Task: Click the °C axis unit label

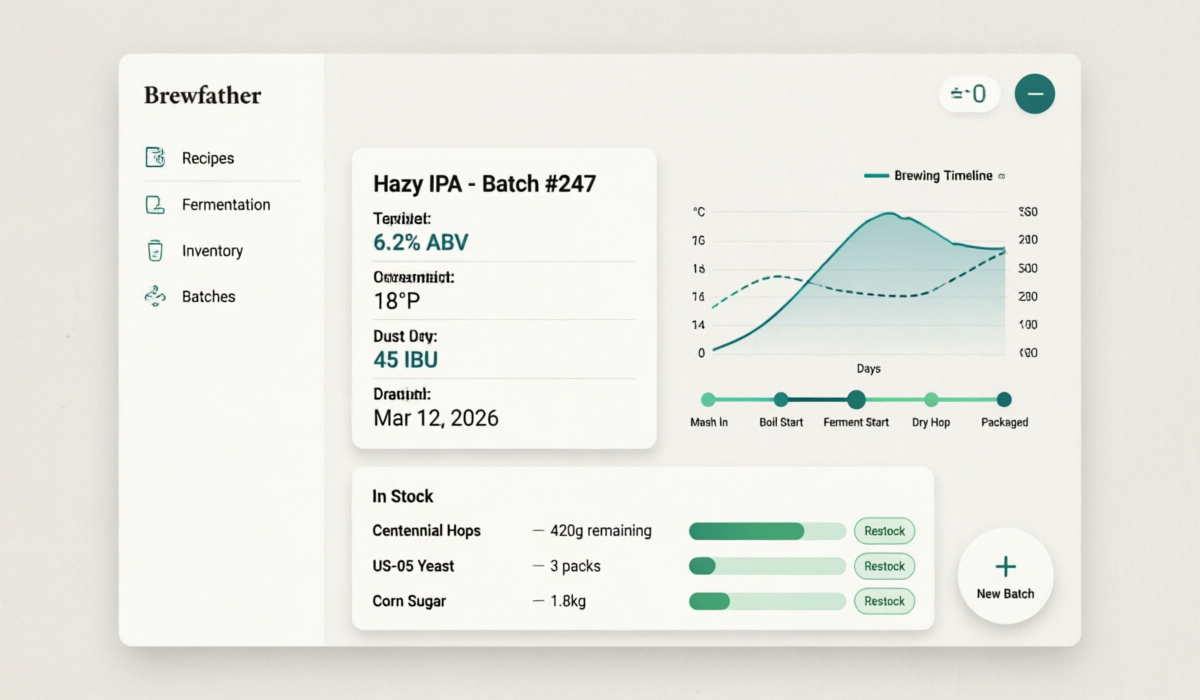Action: (x=699, y=212)
